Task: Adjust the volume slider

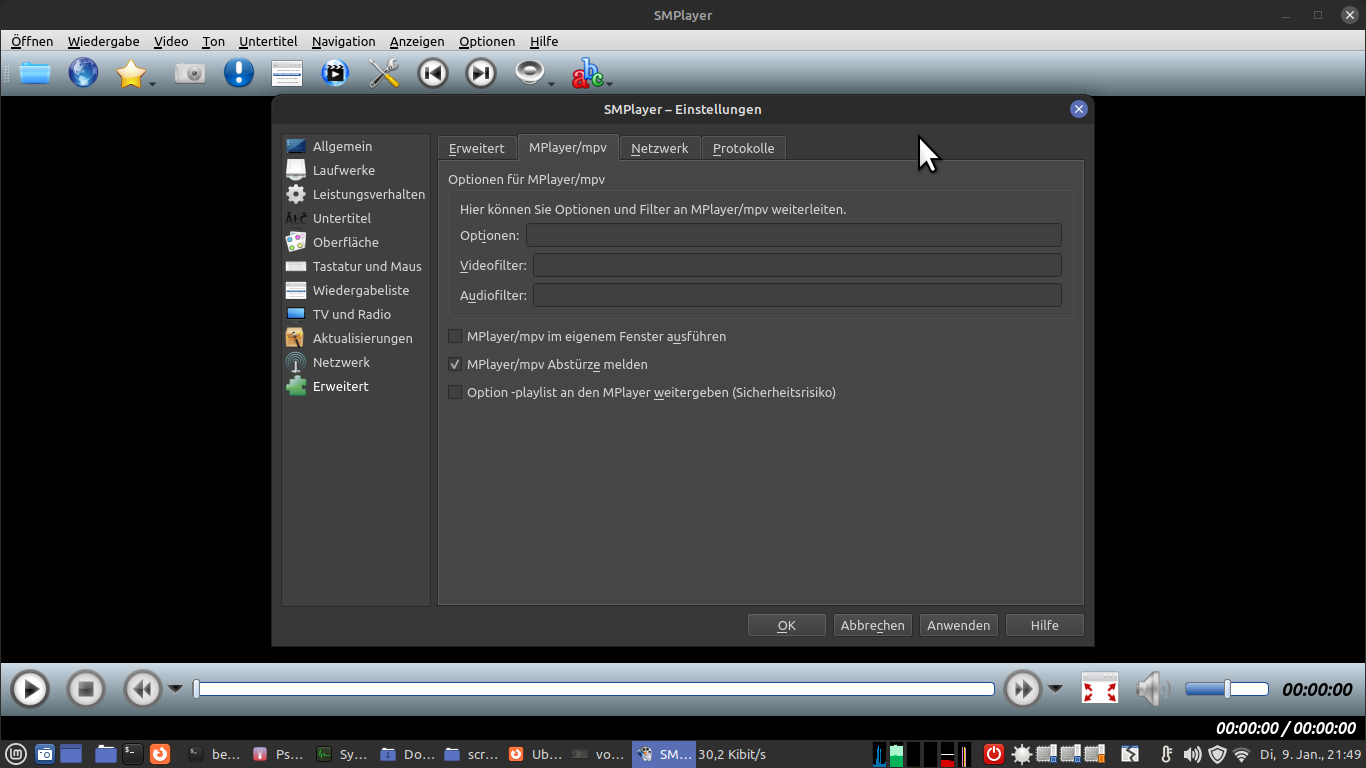Action: tap(1226, 689)
